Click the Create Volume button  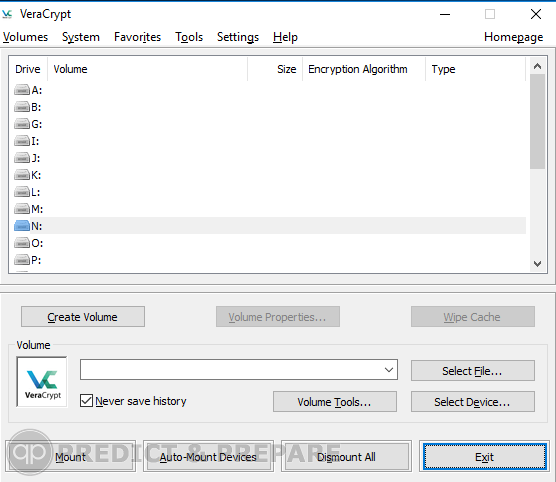83,317
